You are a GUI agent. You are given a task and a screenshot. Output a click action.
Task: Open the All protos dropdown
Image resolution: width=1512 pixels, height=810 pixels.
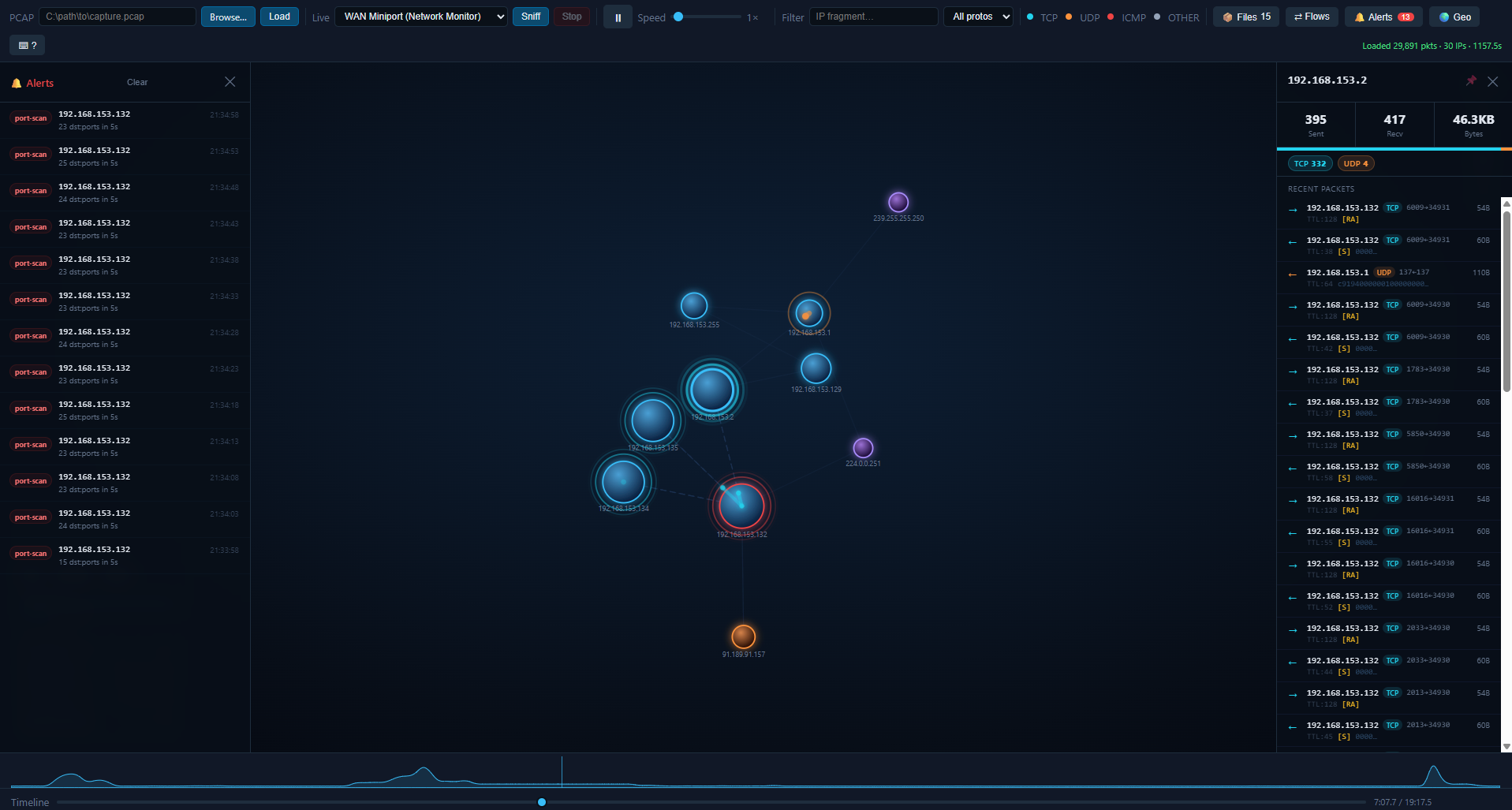pyautogui.click(x=978, y=17)
